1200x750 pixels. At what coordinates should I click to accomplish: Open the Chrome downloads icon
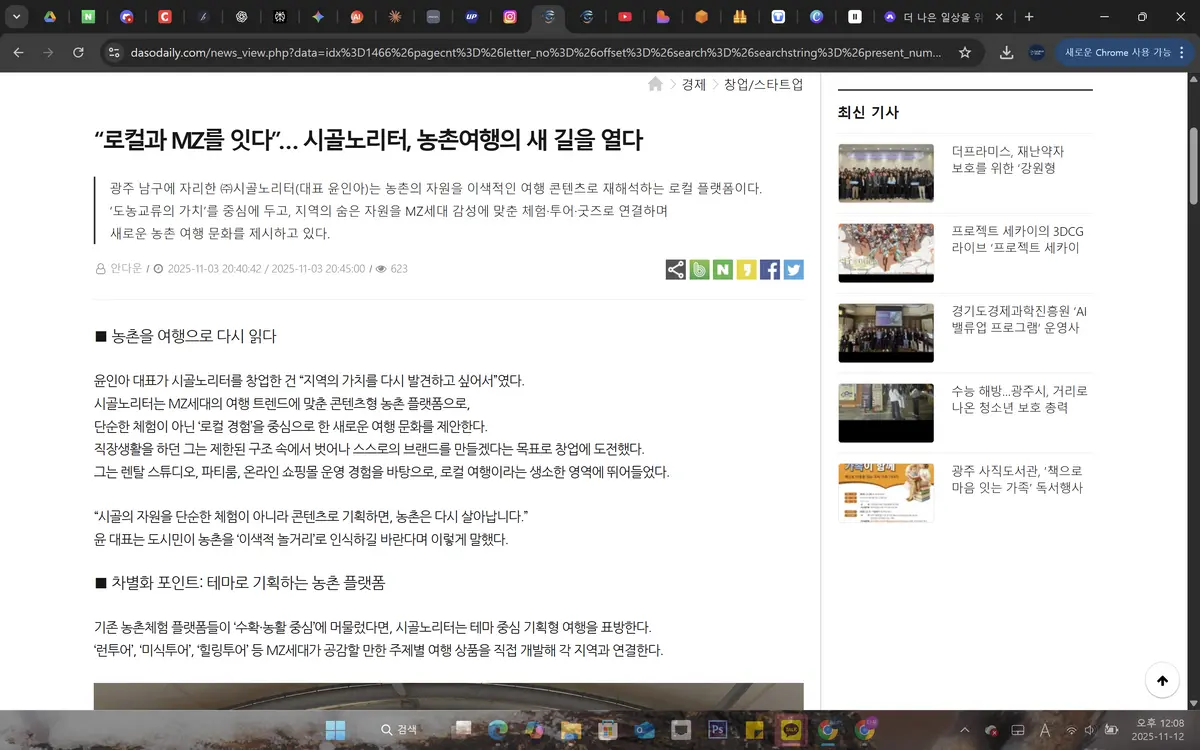click(x=1007, y=52)
